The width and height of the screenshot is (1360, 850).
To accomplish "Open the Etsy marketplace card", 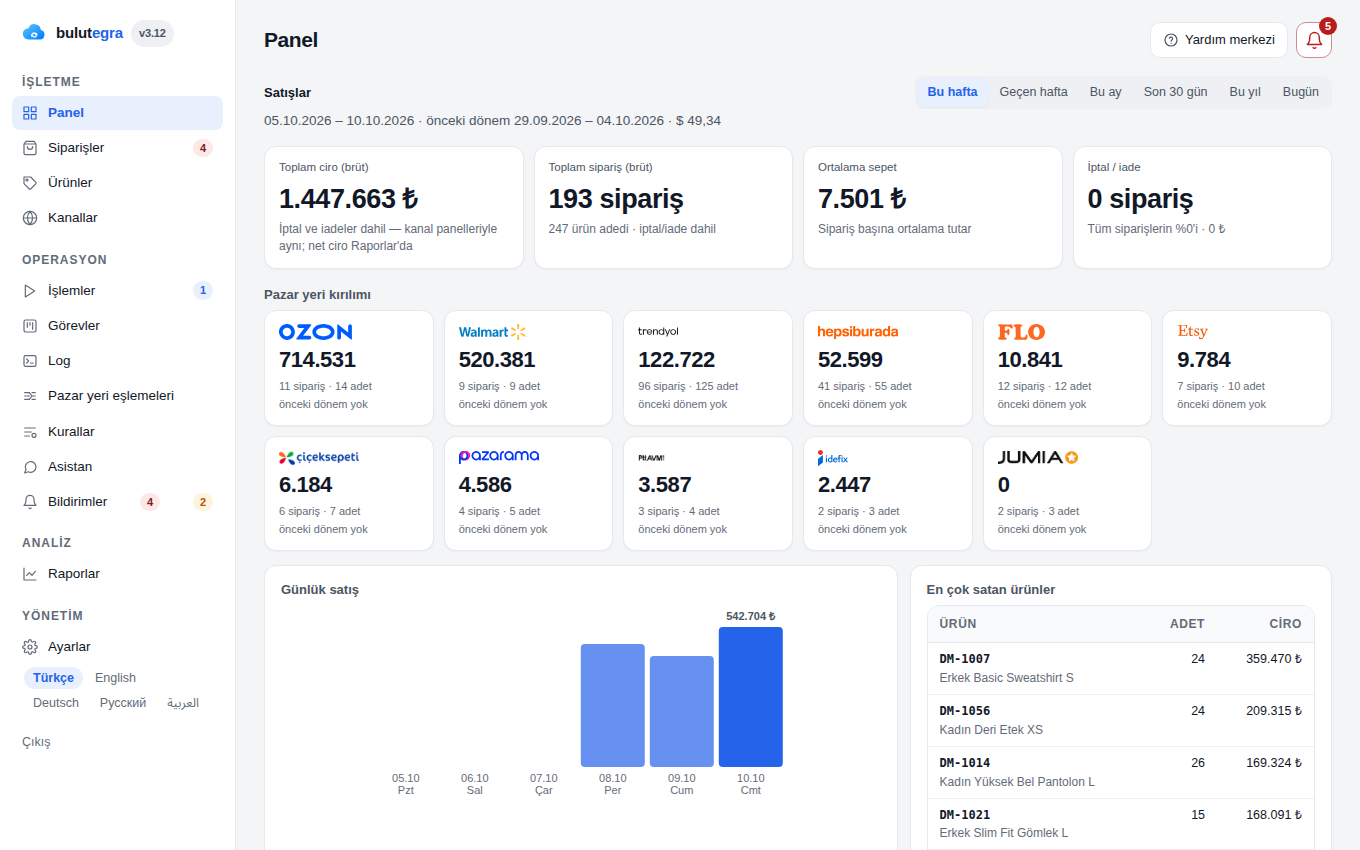I will tap(1247, 368).
